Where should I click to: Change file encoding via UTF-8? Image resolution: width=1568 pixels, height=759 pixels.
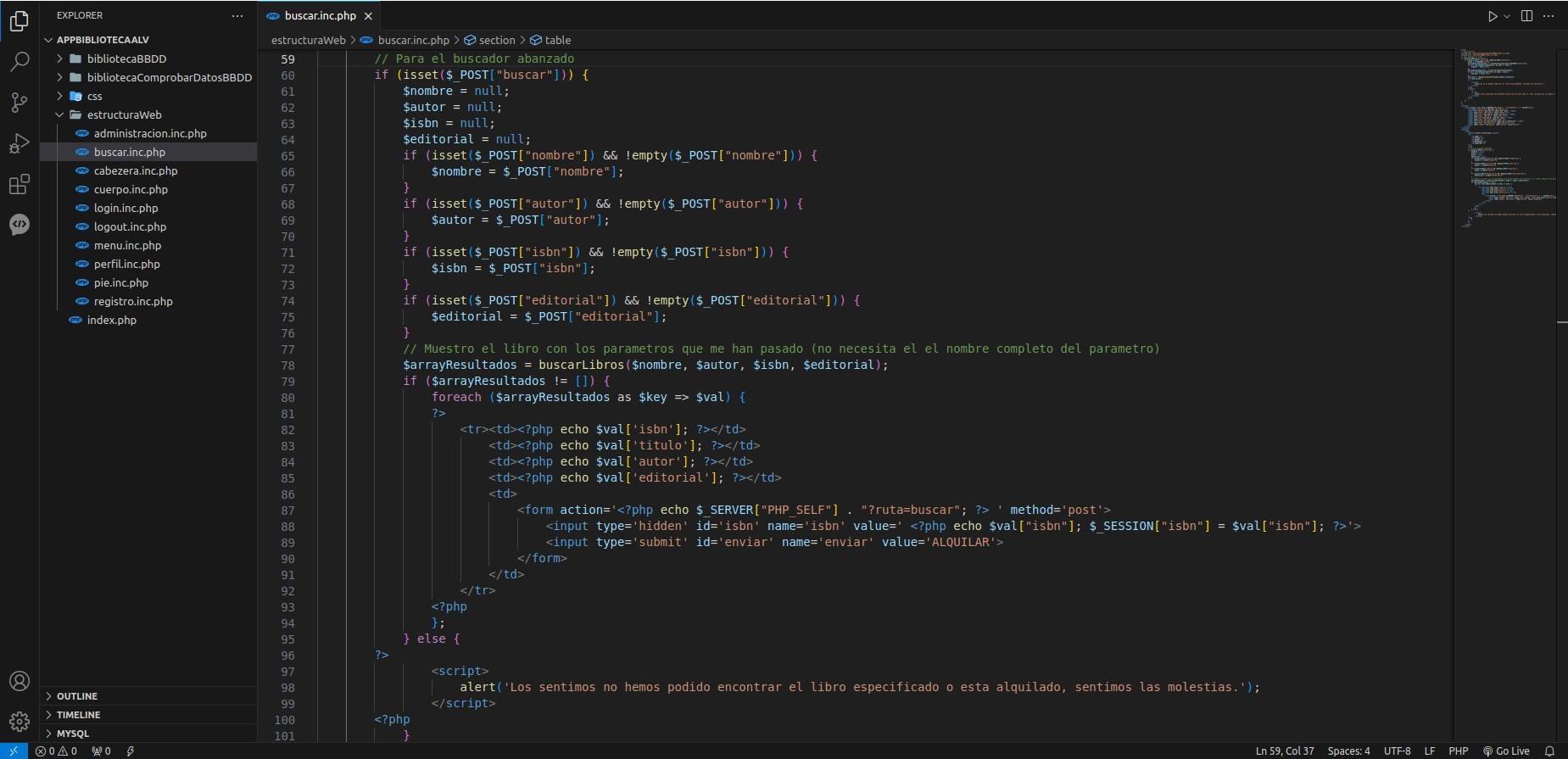(x=1397, y=751)
